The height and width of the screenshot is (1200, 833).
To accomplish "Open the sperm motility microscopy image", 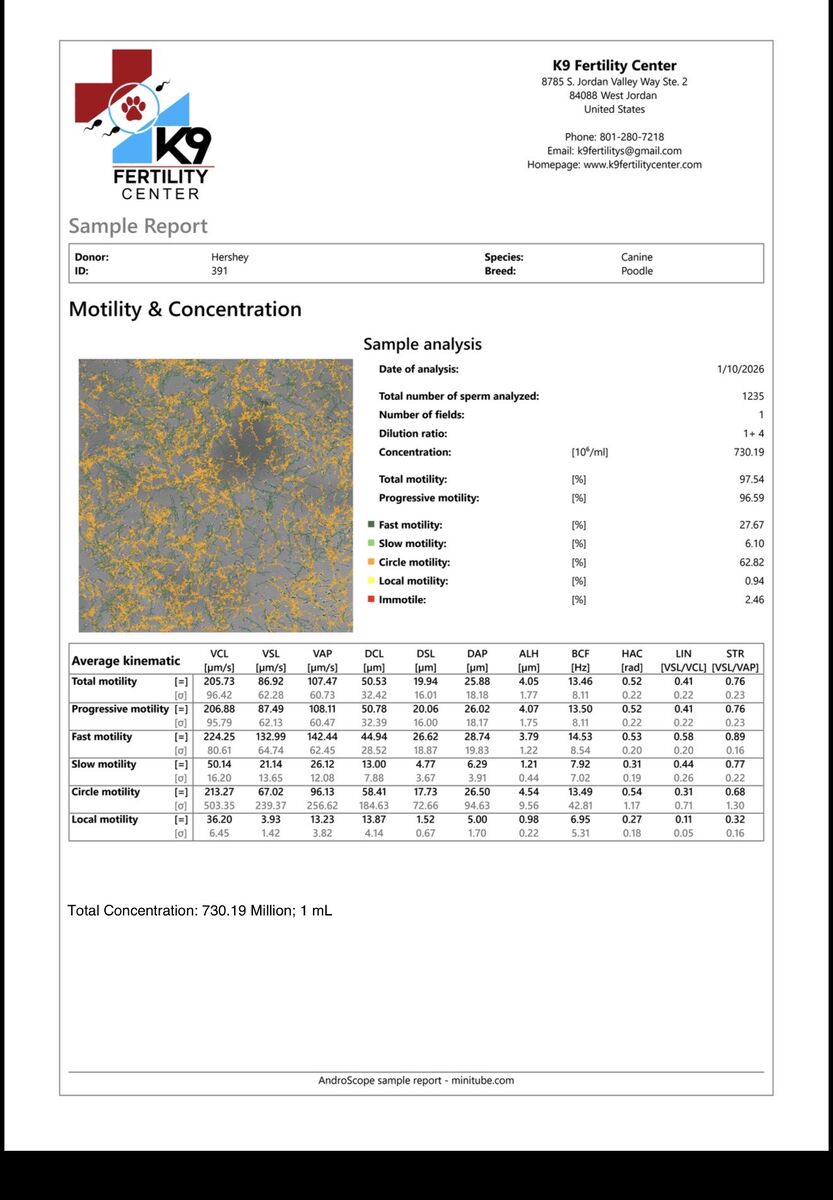I will pos(216,495).
